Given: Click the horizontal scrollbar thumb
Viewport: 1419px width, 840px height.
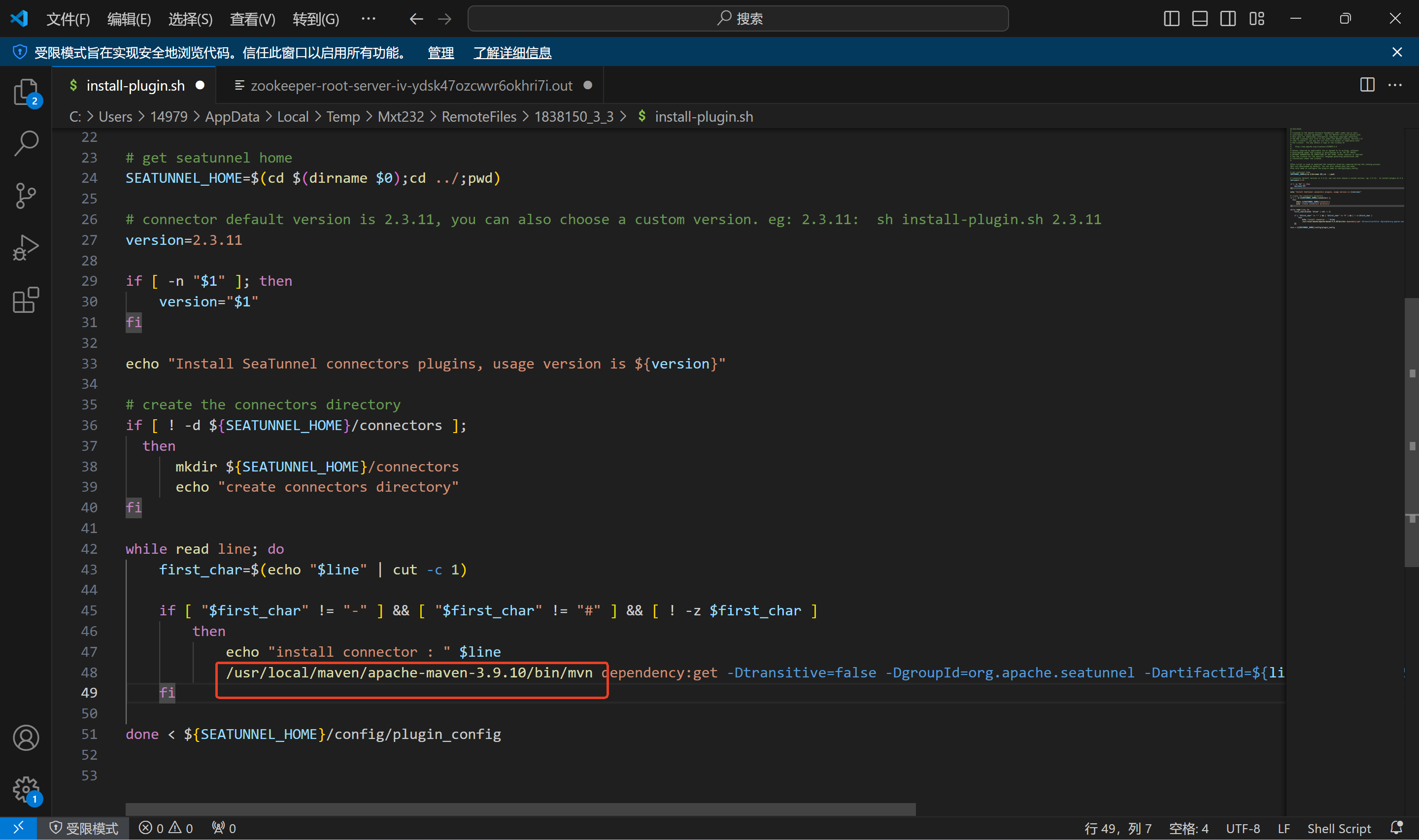Looking at the screenshot, I should click(x=520, y=809).
